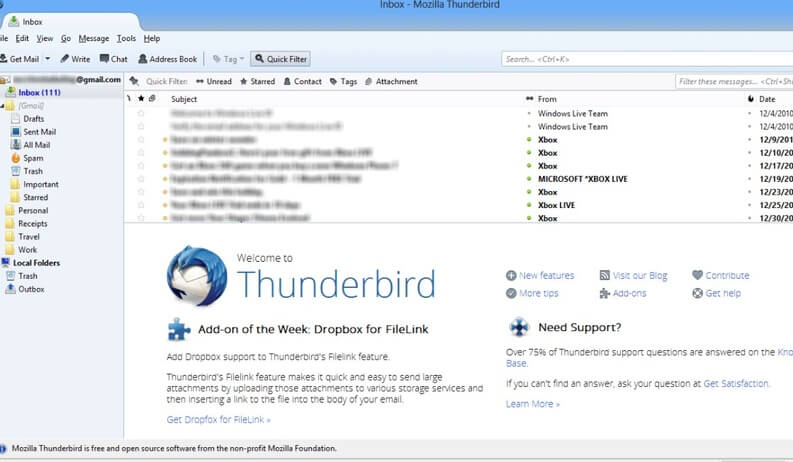Sort by attachment column header icon

[152, 99]
